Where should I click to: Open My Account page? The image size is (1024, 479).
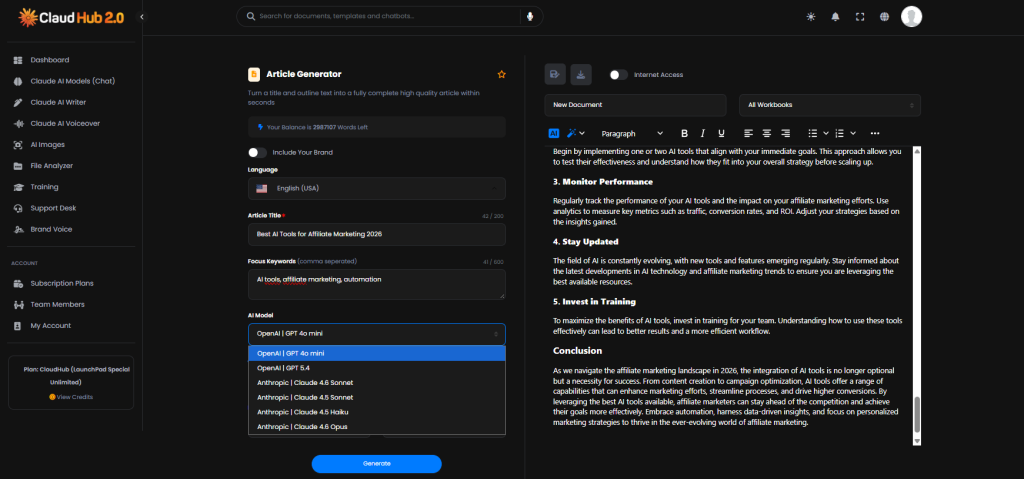pyautogui.click(x=50, y=326)
